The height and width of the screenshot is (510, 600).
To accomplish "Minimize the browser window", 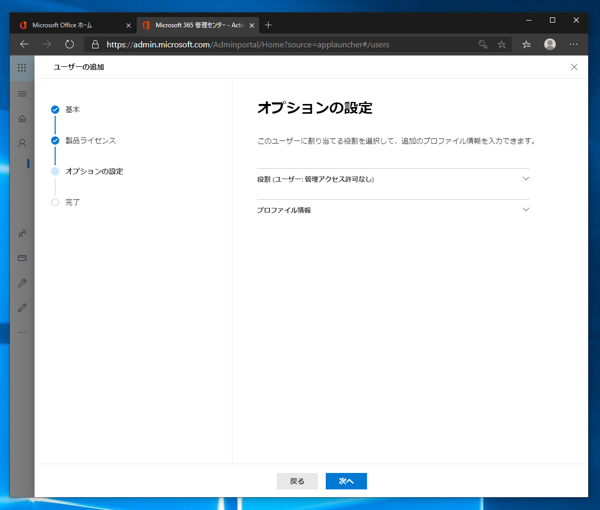I will point(529,20).
